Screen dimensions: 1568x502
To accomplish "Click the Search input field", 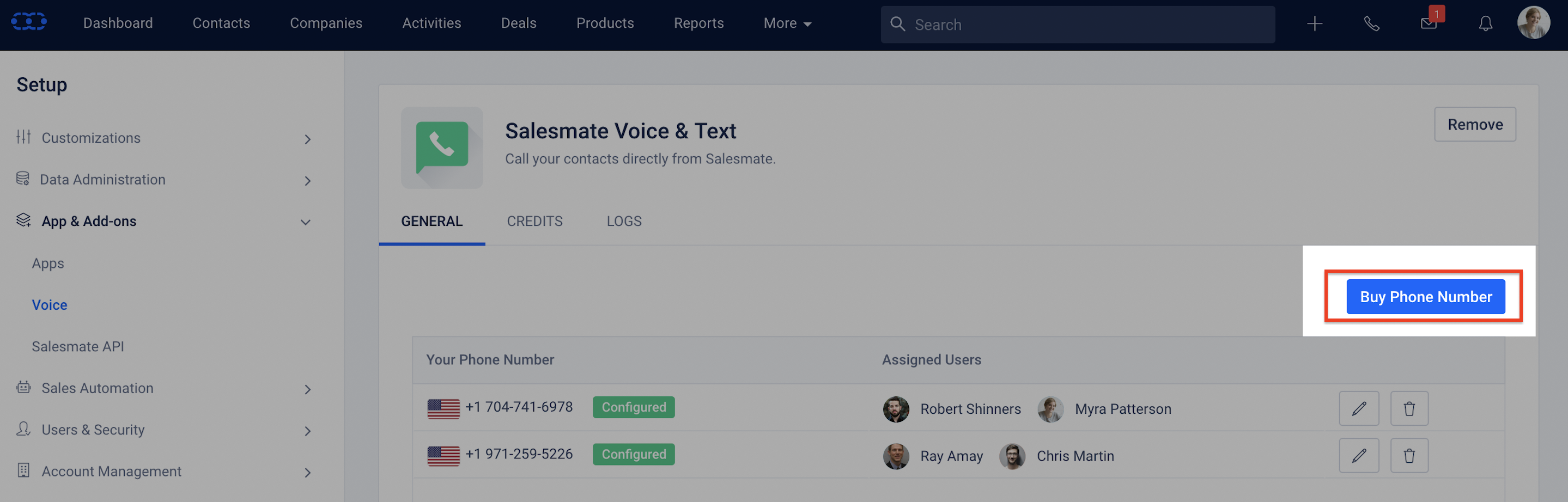I will click(x=1035, y=25).
